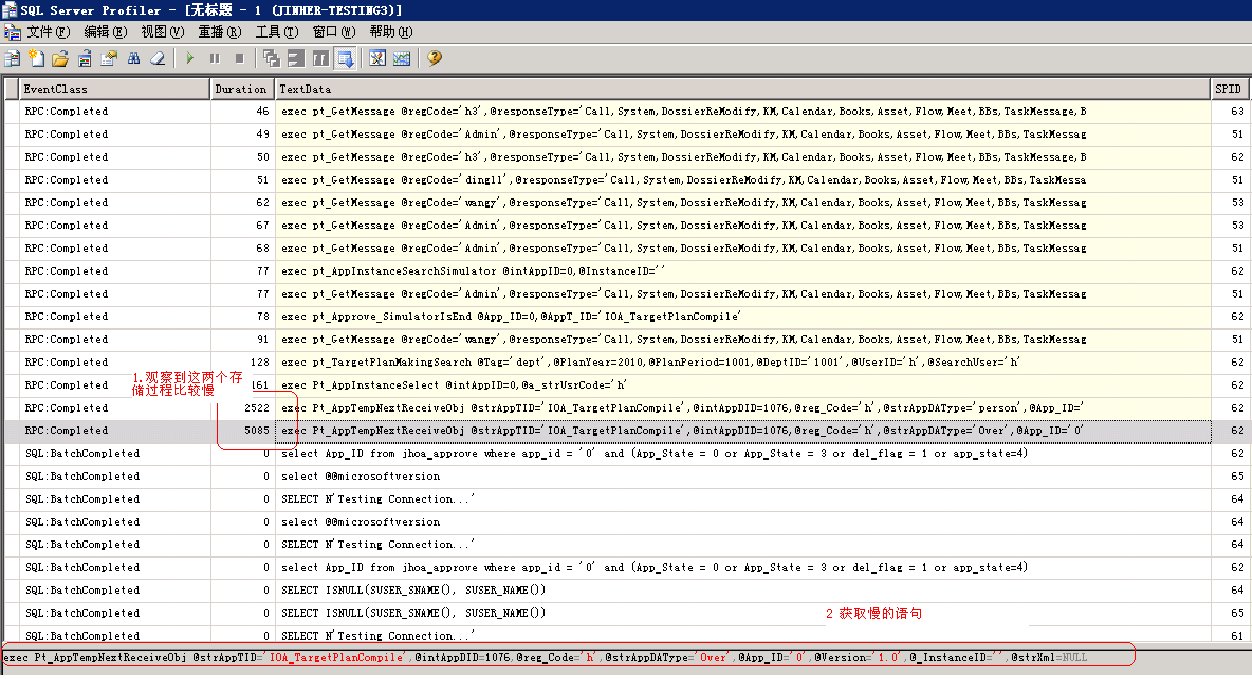Click the Duration column header

pos(241,89)
